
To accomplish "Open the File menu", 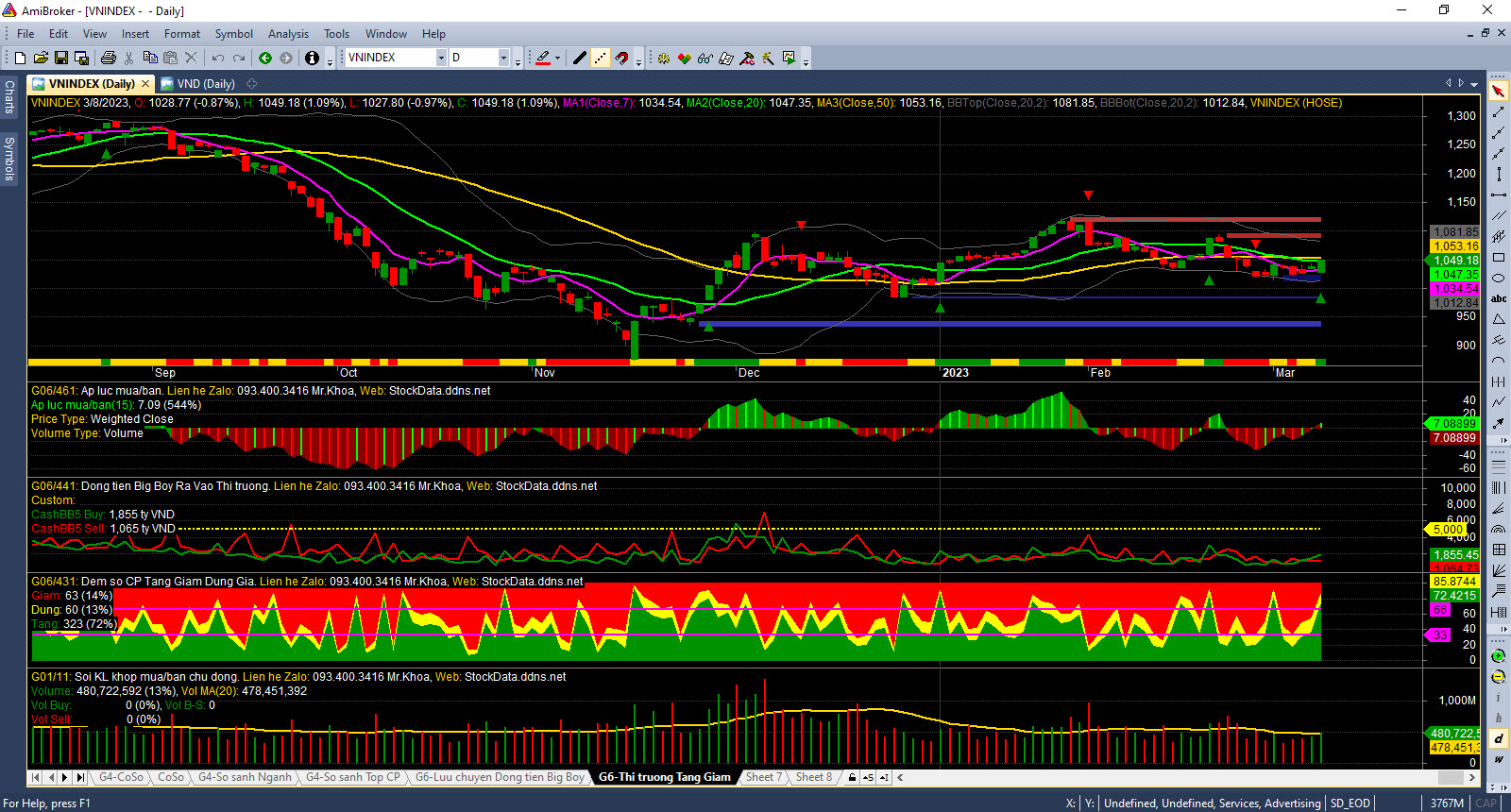I will [25, 33].
